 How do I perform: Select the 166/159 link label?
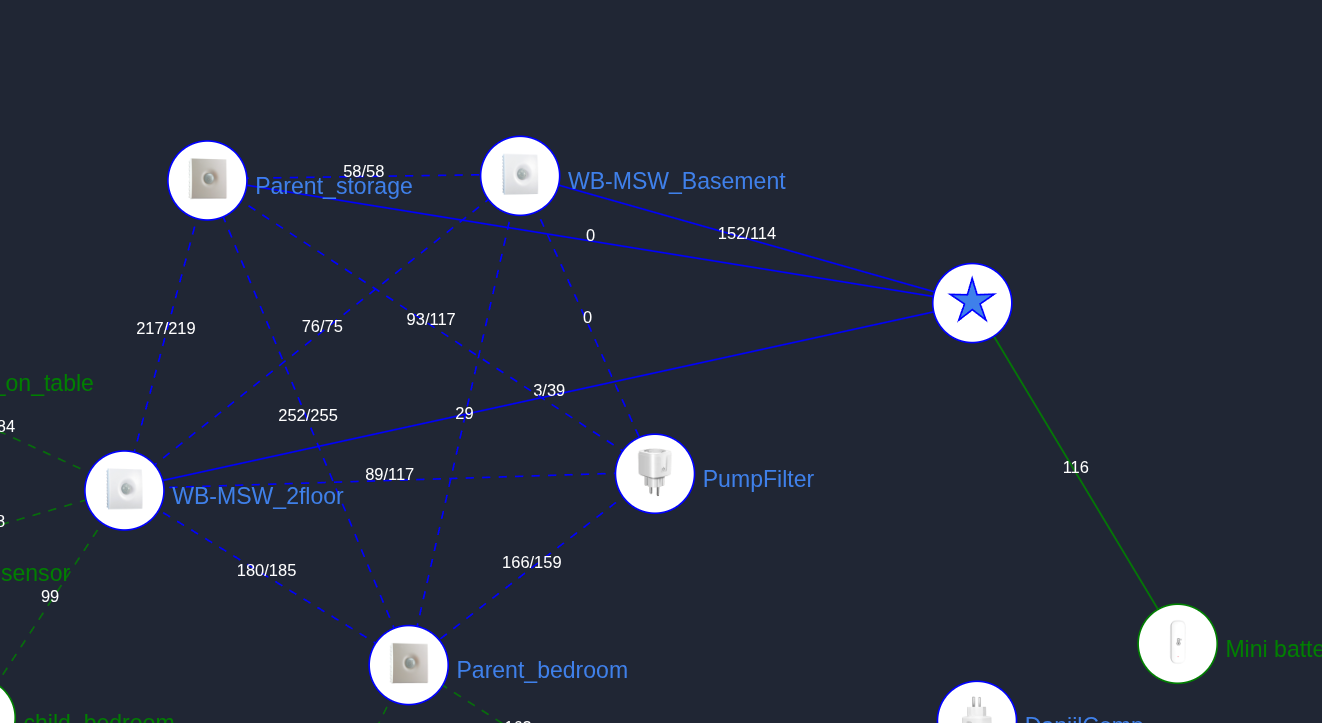click(x=531, y=563)
